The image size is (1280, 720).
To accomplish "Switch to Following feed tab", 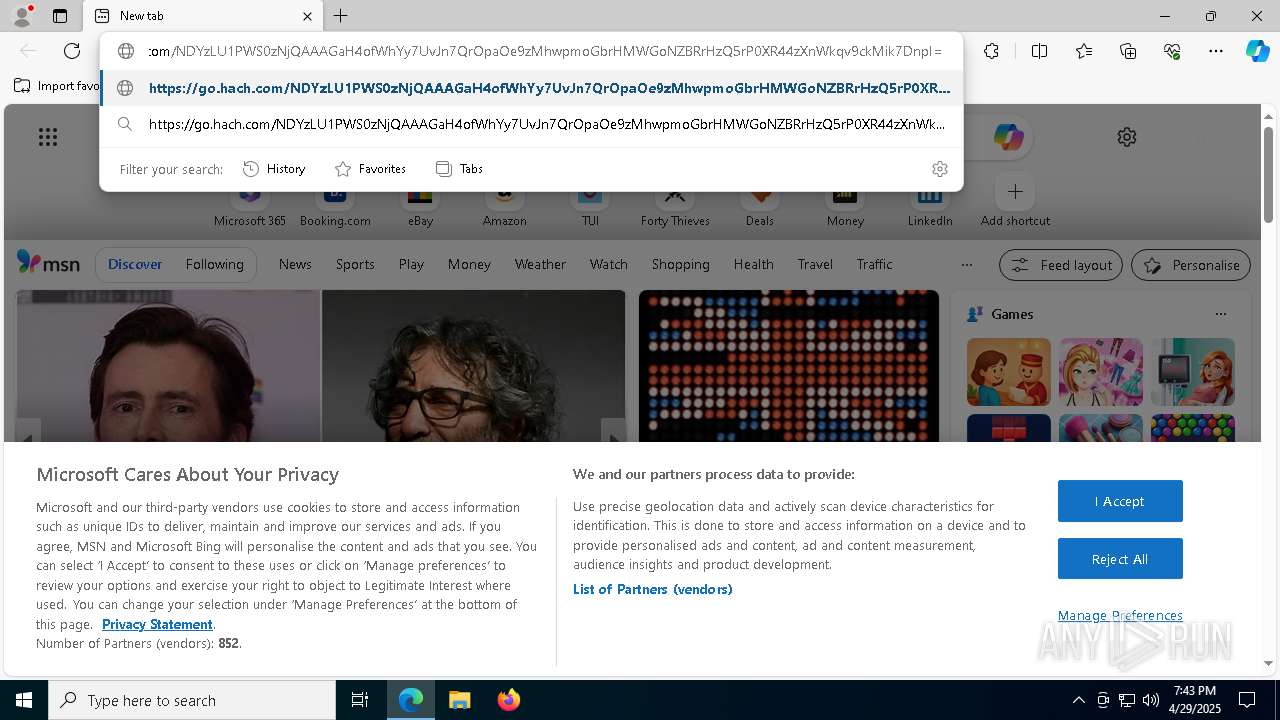I will pos(214,264).
